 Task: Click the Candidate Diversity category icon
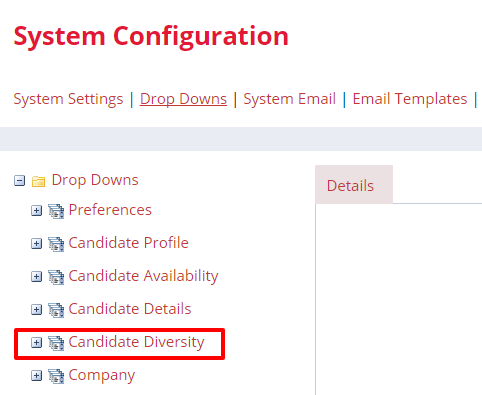click(56, 343)
